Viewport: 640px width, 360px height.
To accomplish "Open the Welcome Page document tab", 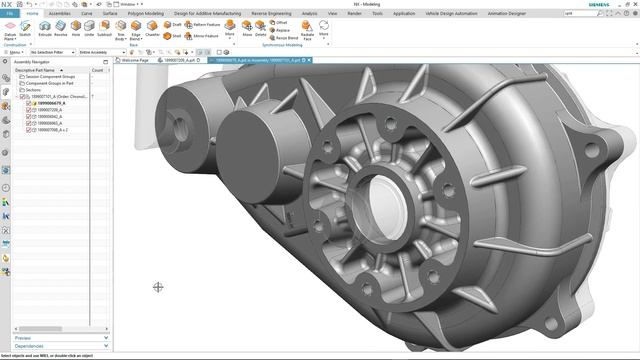I will coord(132,60).
